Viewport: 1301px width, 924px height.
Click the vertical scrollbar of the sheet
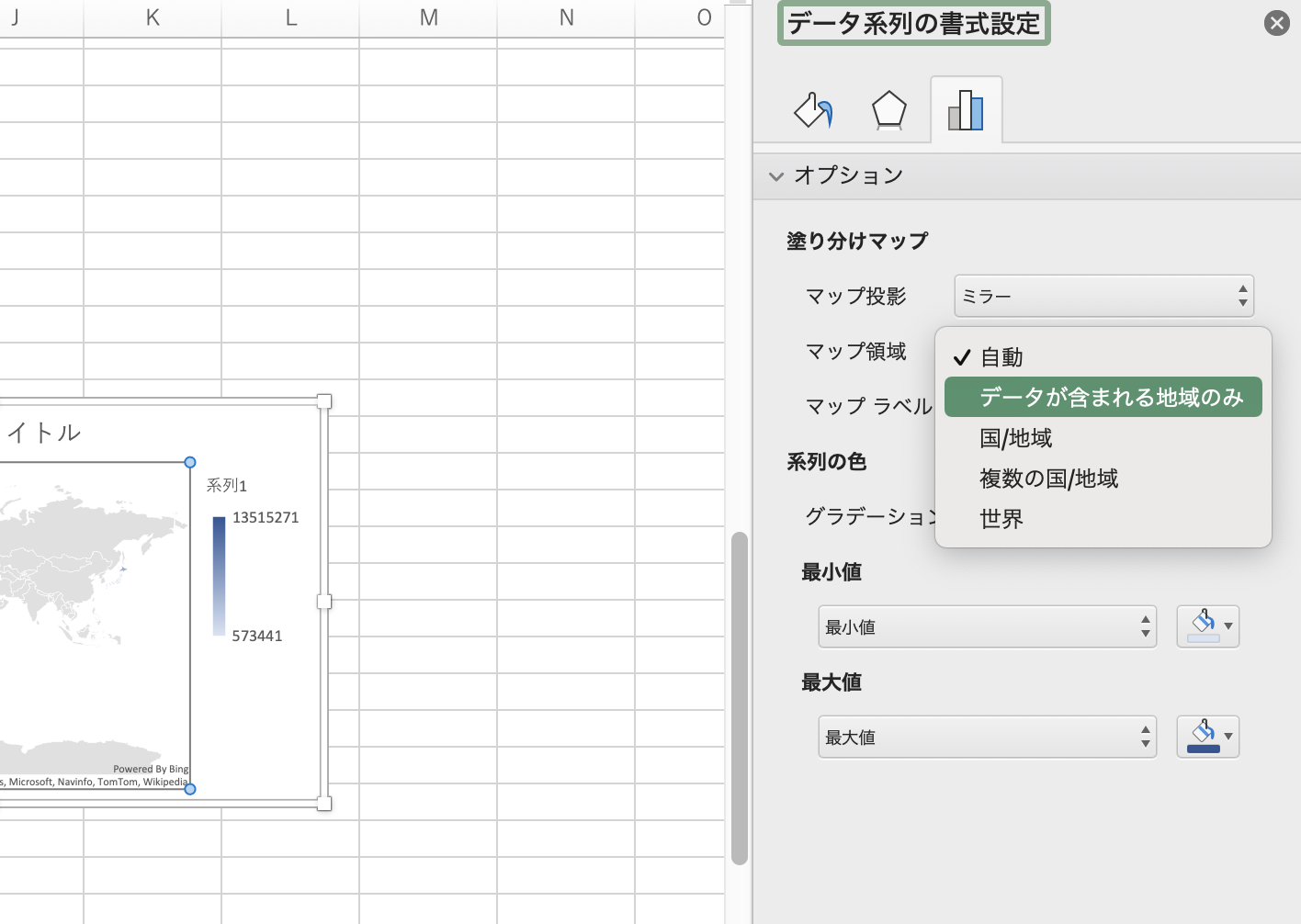[739, 698]
